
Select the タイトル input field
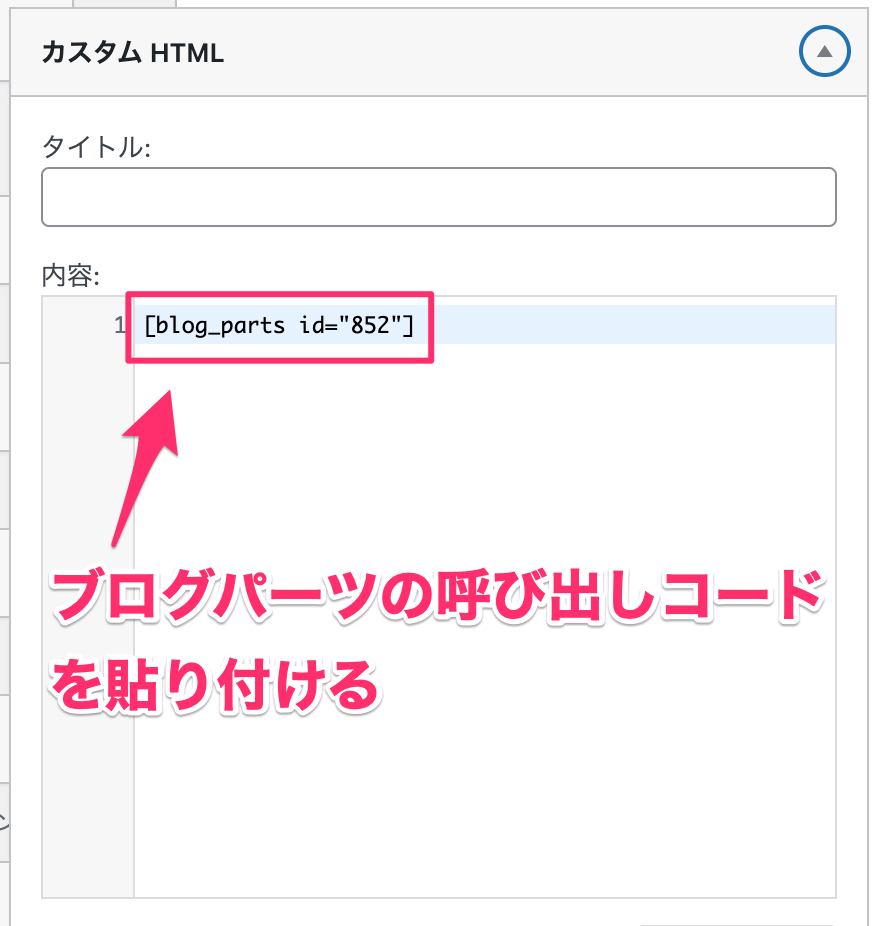pyautogui.click(x=438, y=197)
